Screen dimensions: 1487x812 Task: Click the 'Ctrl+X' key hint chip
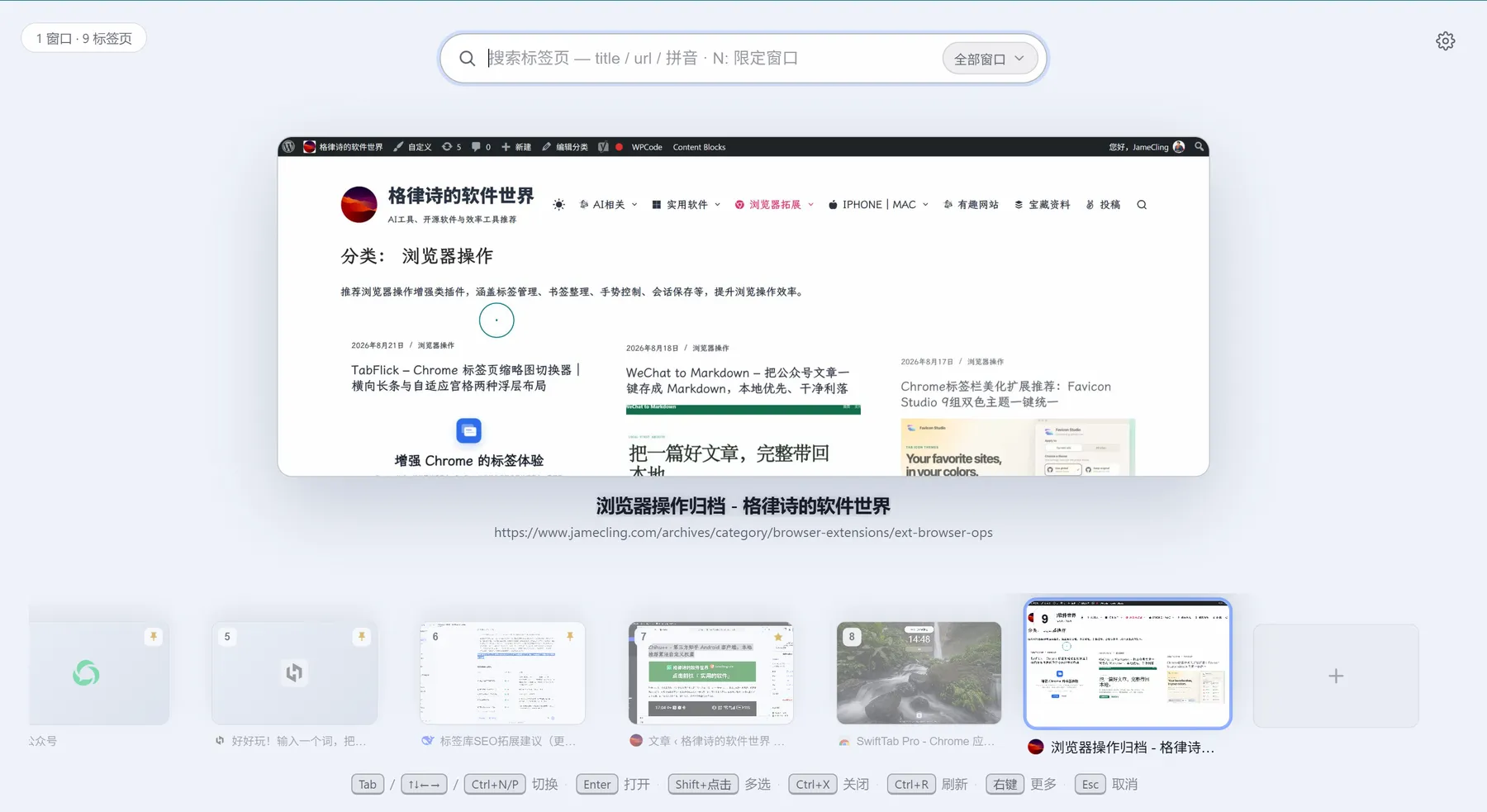[x=812, y=785]
